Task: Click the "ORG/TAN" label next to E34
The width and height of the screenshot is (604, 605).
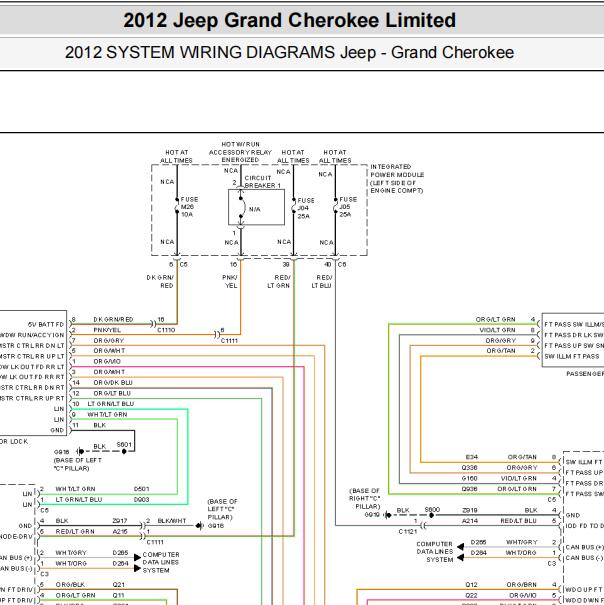Action: tap(522, 457)
